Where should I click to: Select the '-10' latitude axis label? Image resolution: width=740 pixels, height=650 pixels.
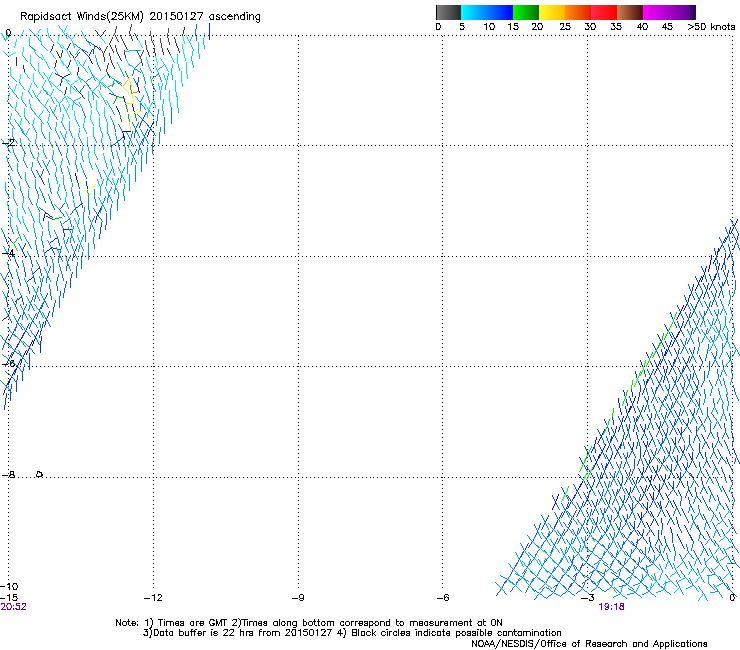(9, 586)
